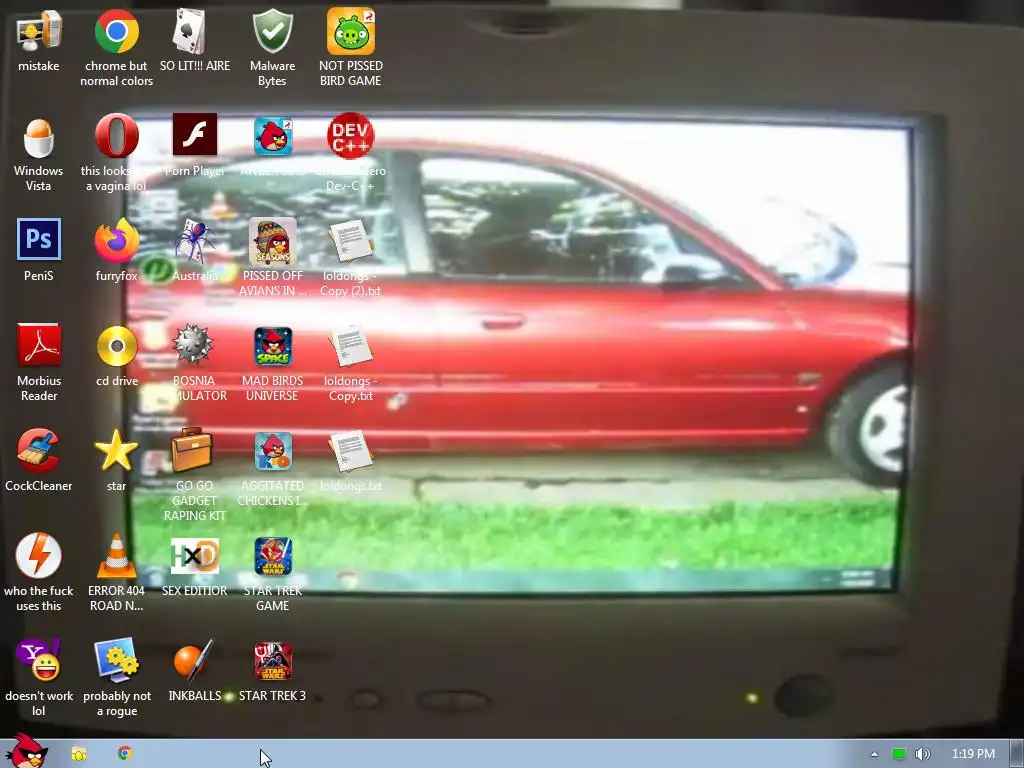Launch the INKBALLS orange ball icon

tap(194, 660)
